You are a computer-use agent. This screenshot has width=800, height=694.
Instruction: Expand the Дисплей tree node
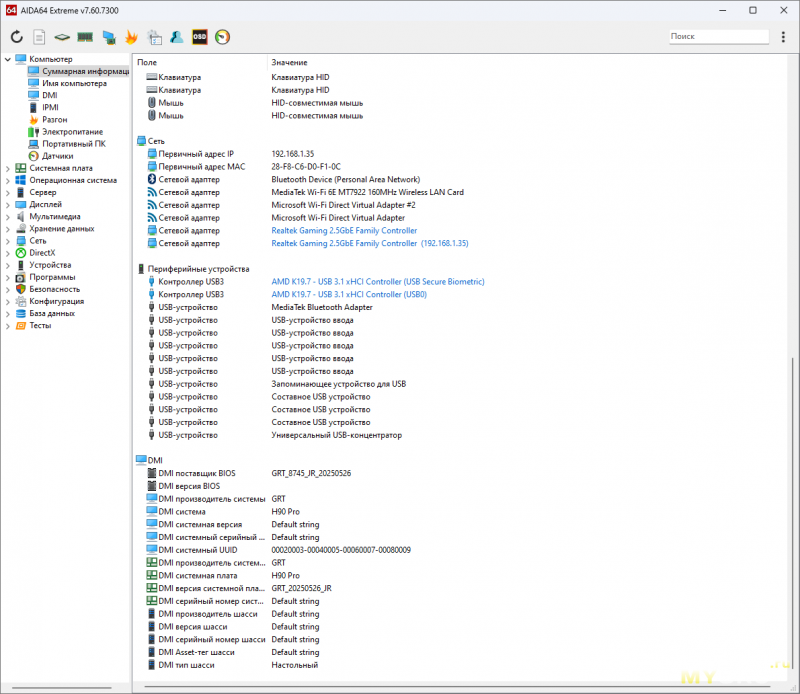[x=8, y=205]
